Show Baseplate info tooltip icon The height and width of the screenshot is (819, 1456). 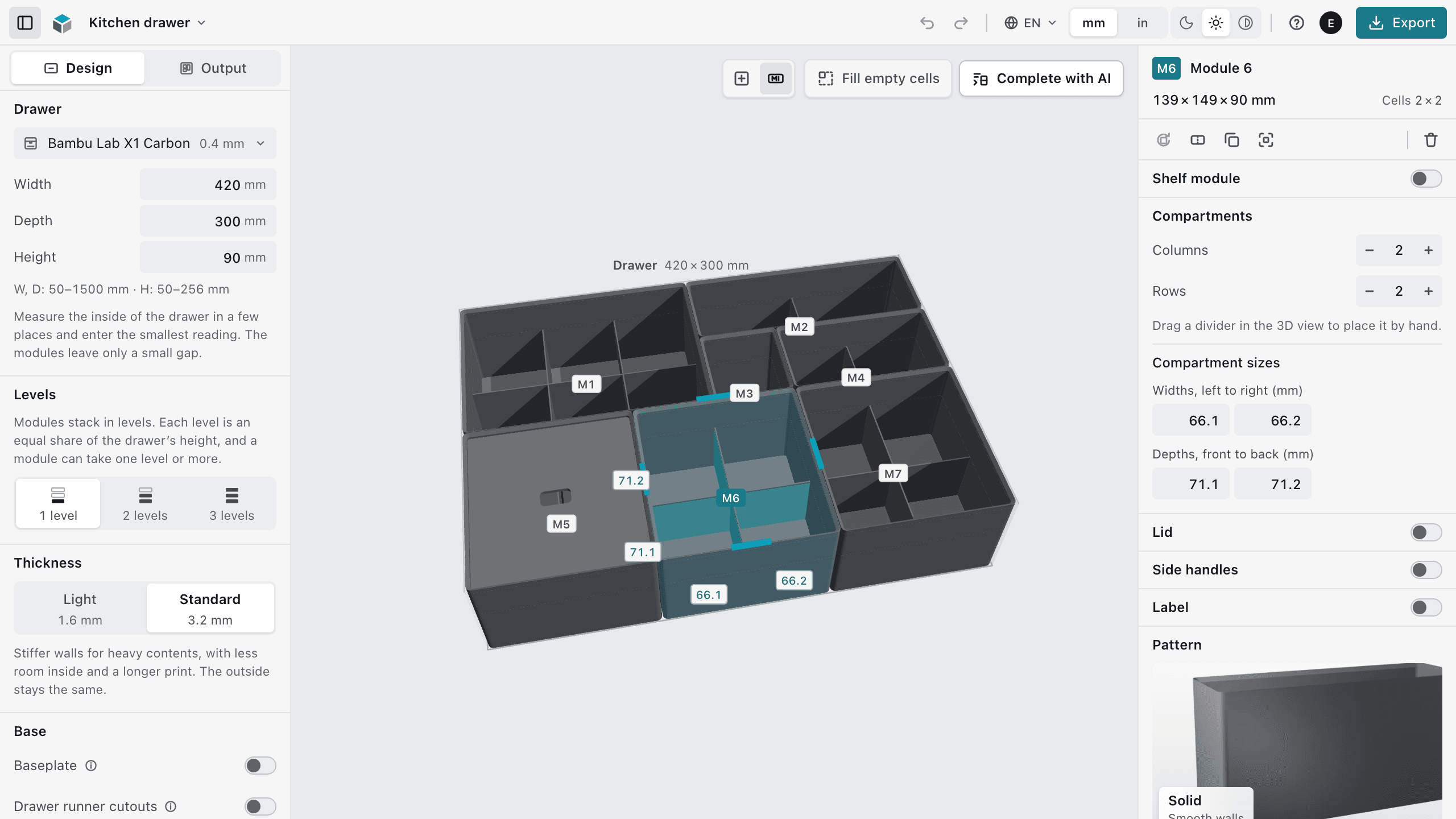tap(91, 766)
